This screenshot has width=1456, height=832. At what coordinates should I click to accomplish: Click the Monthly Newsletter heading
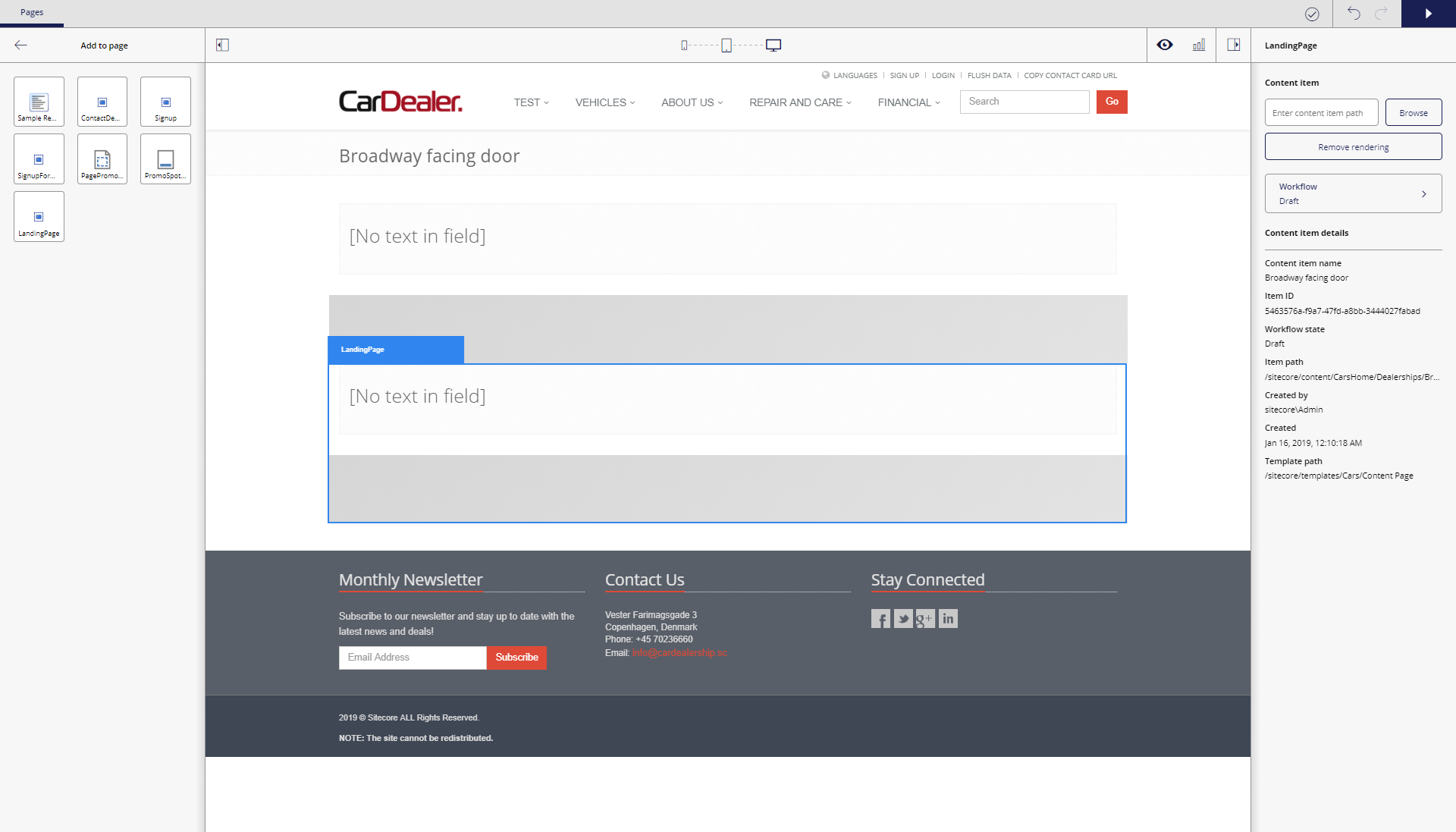click(410, 580)
